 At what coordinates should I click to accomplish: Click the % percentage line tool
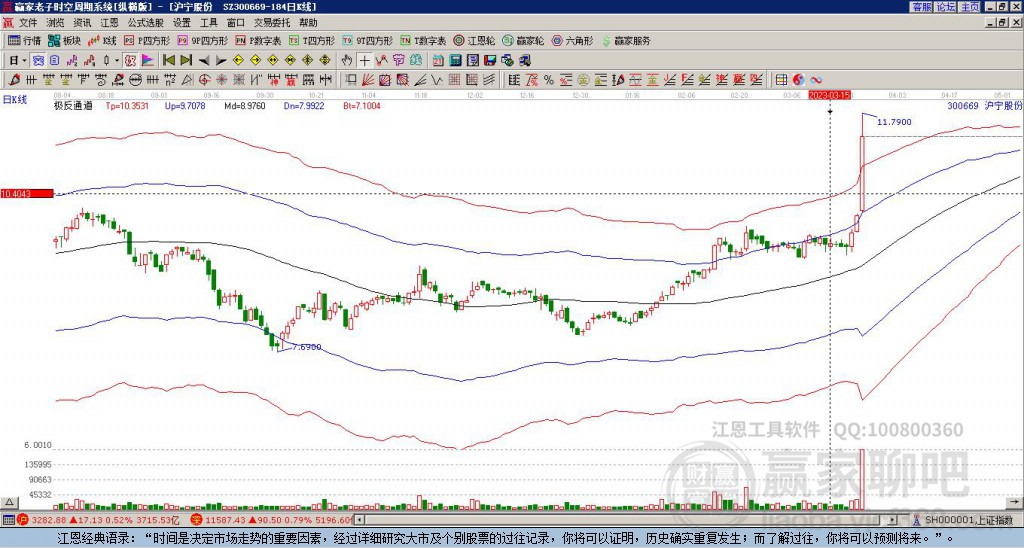pyautogui.click(x=549, y=80)
